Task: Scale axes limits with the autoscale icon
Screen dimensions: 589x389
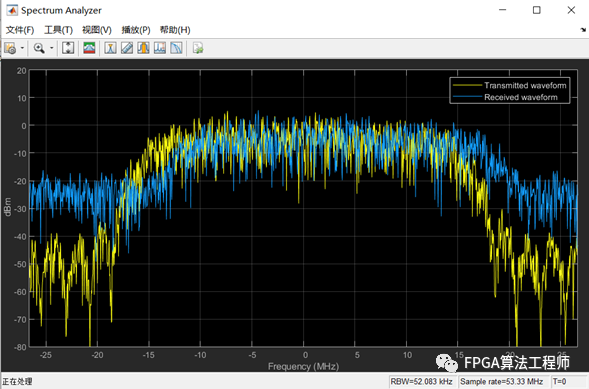Action: click(x=68, y=48)
